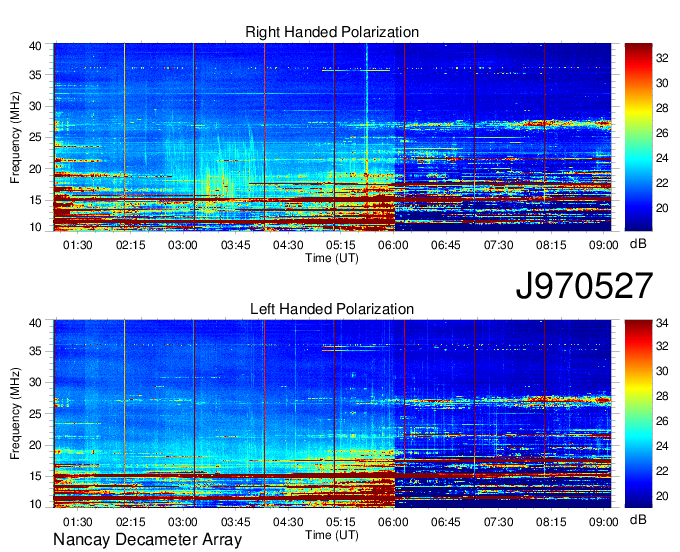The image size is (680, 552).
Task: Click the 34 dB value on the Left Handed color bar
Action: click(x=662, y=323)
